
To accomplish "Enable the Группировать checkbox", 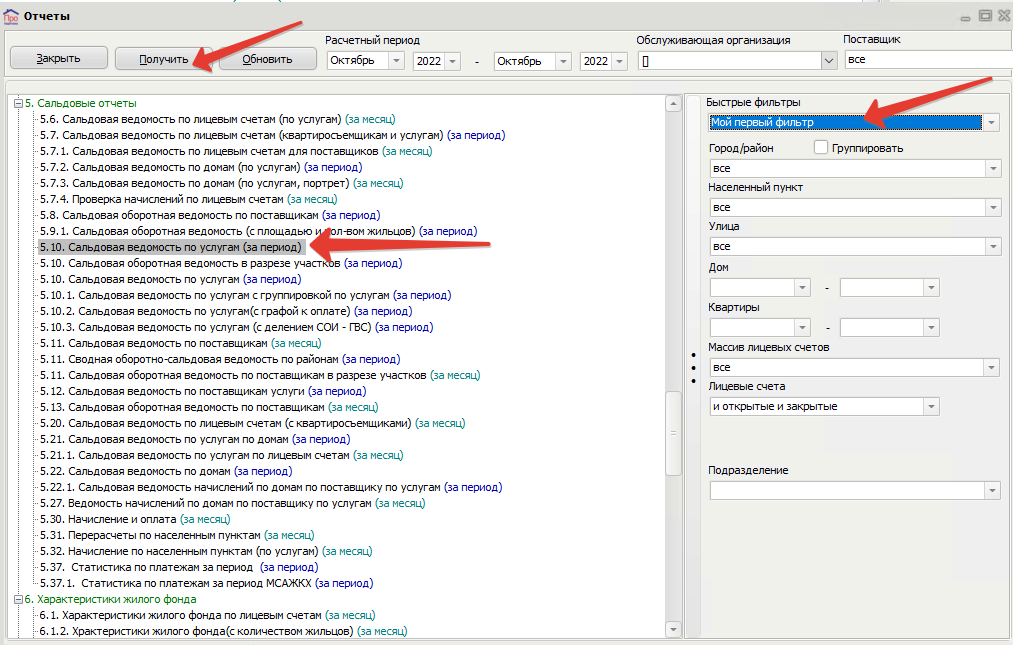I will click(820, 147).
